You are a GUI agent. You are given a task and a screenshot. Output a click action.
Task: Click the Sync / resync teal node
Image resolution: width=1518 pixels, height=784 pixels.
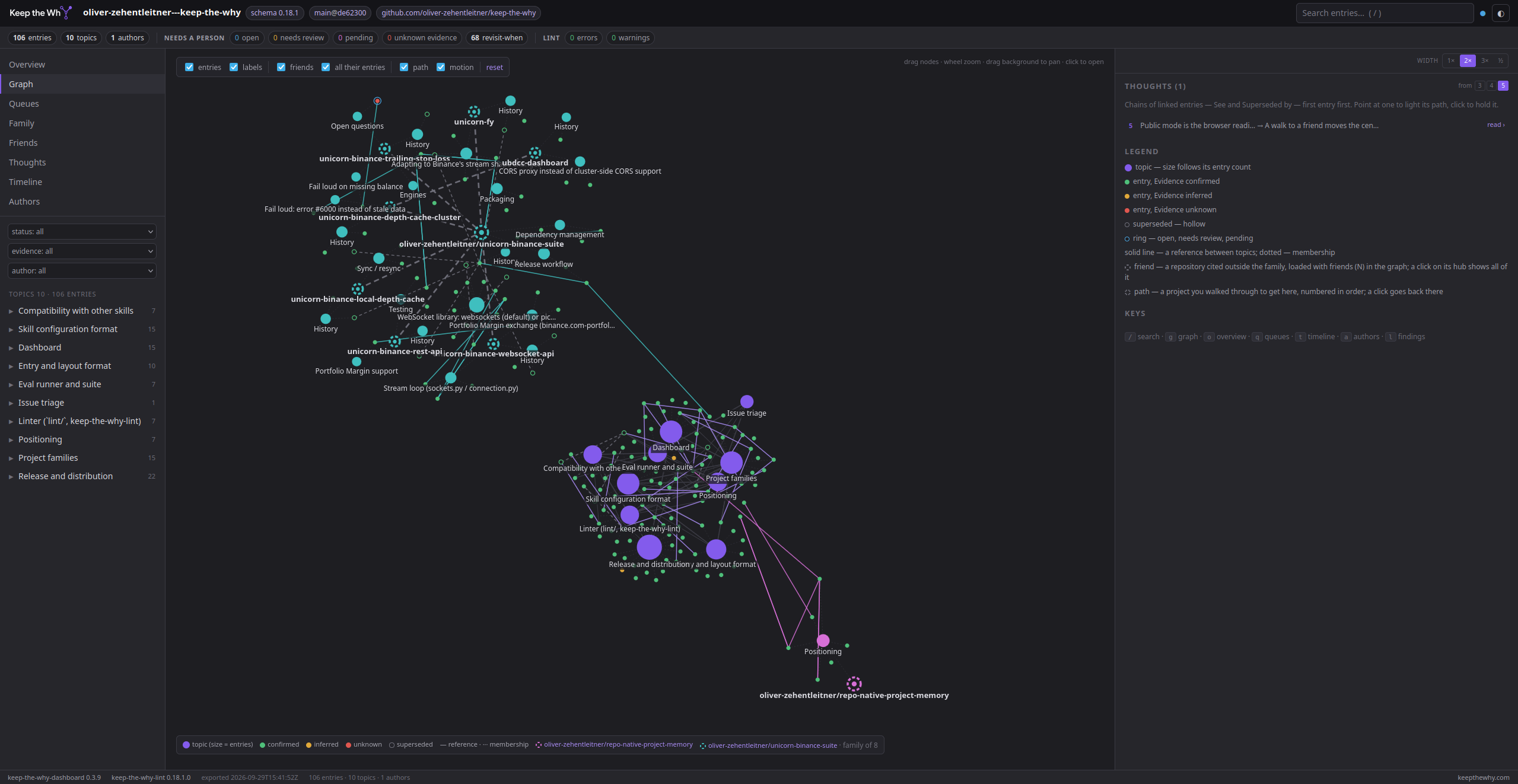pyautogui.click(x=379, y=259)
